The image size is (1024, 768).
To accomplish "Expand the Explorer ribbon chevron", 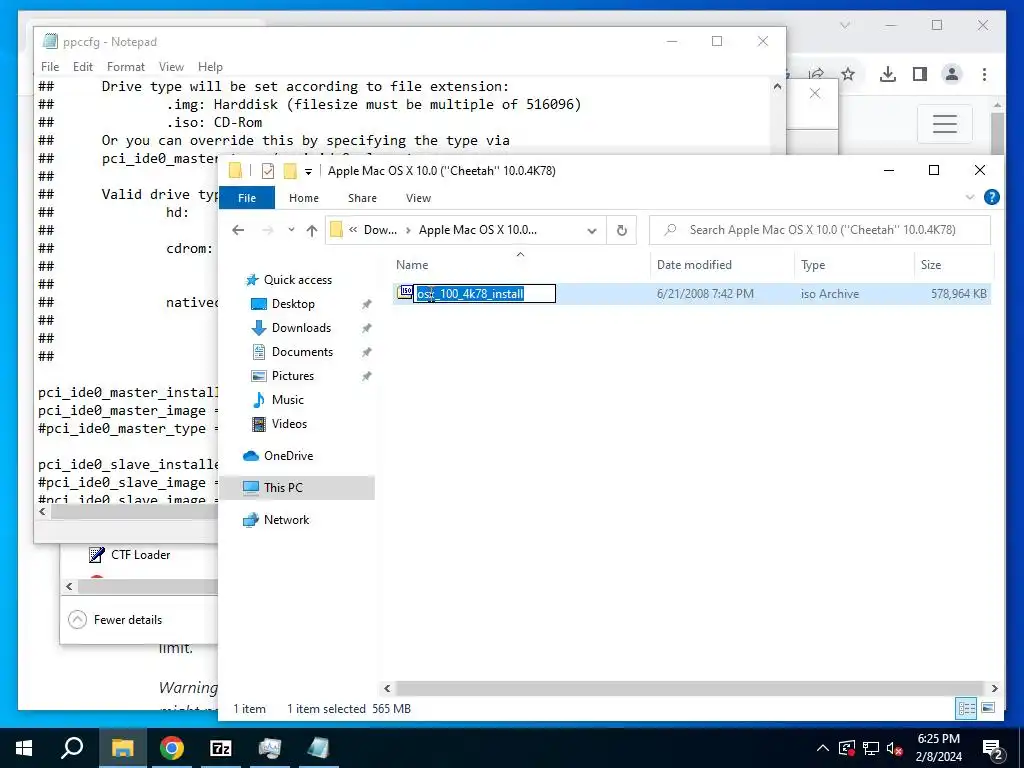I will pyautogui.click(x=970, y=197).
